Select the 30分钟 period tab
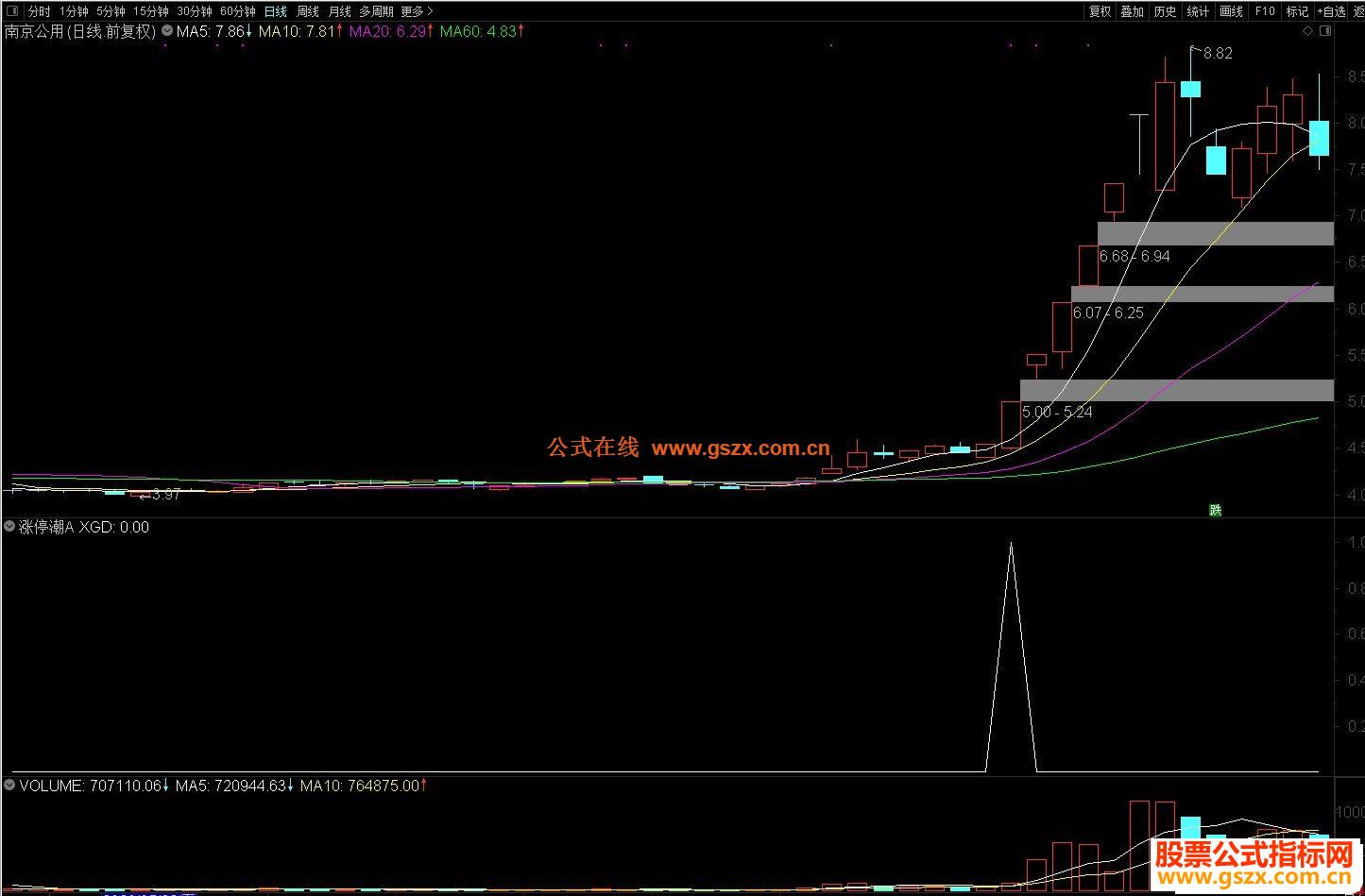The height and width of the screenshot is (896, 1365). (x=195, y=11)
